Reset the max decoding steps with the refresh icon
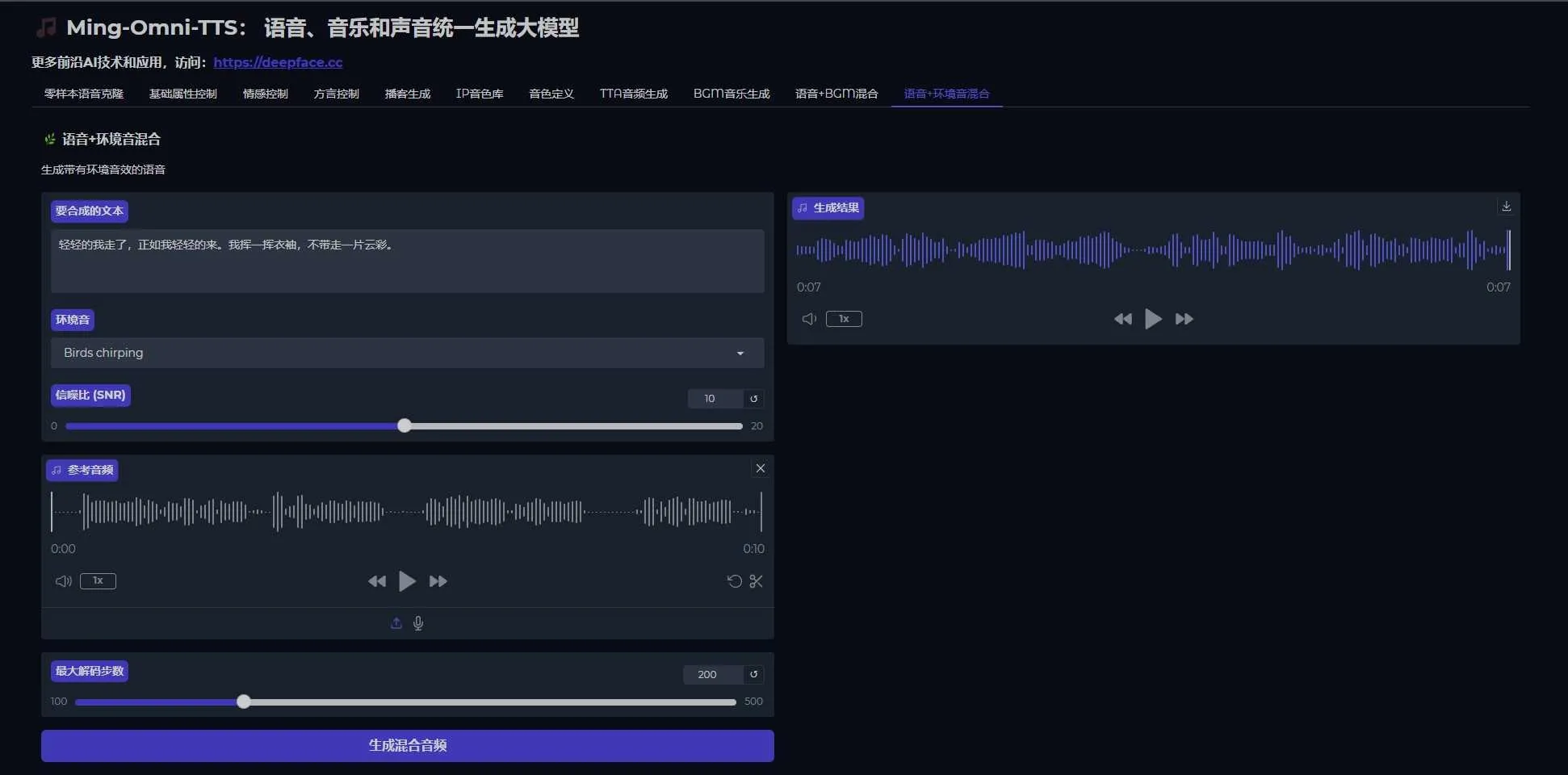The width and height of the screenshot is (1568, 775). click(753, 674)
